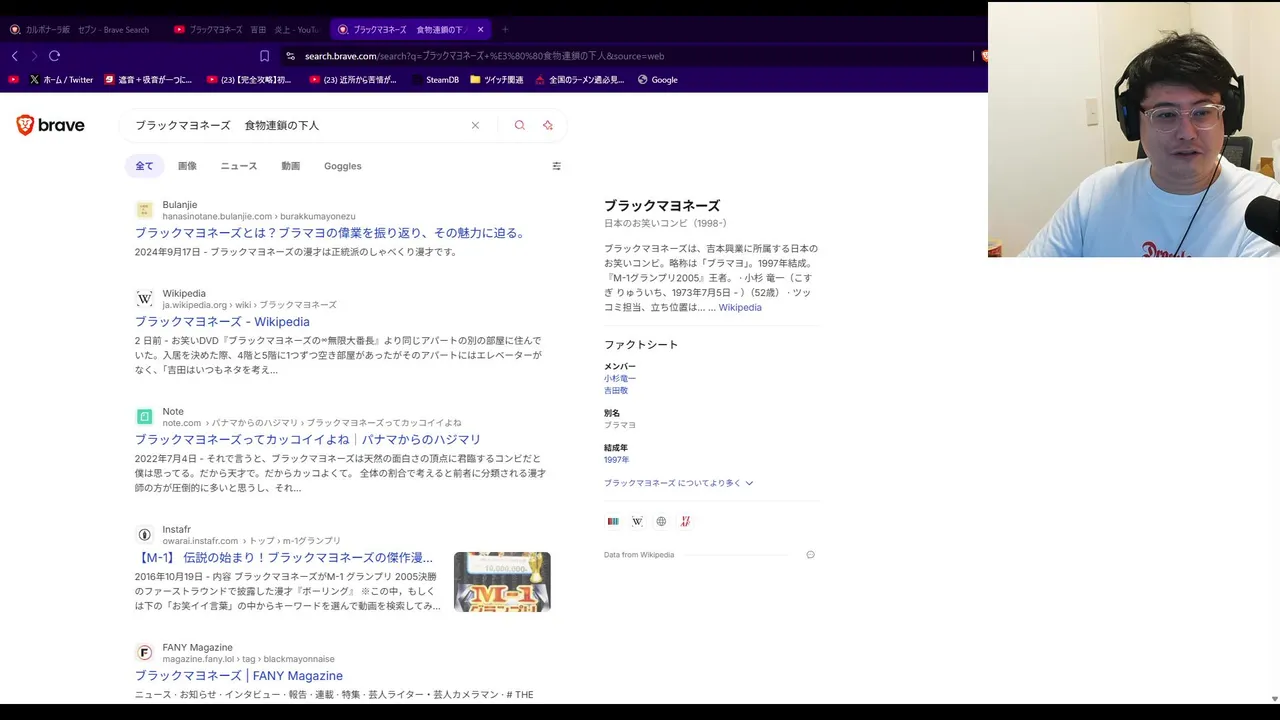
Task: Expand ブラックマヨネーズ についてより多く
Action: 678,483
